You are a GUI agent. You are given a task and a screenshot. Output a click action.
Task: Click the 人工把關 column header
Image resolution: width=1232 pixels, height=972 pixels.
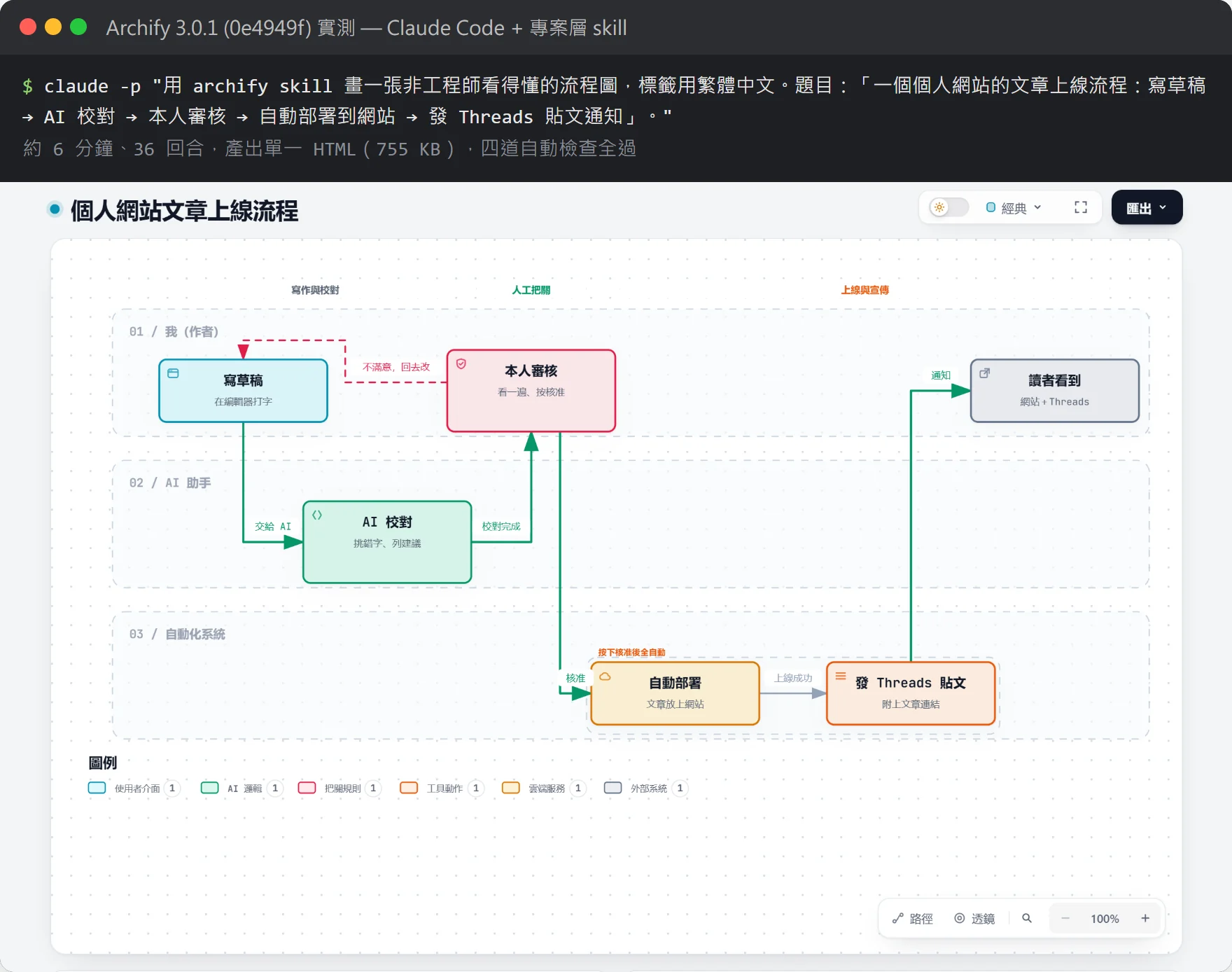click(531, 290)
